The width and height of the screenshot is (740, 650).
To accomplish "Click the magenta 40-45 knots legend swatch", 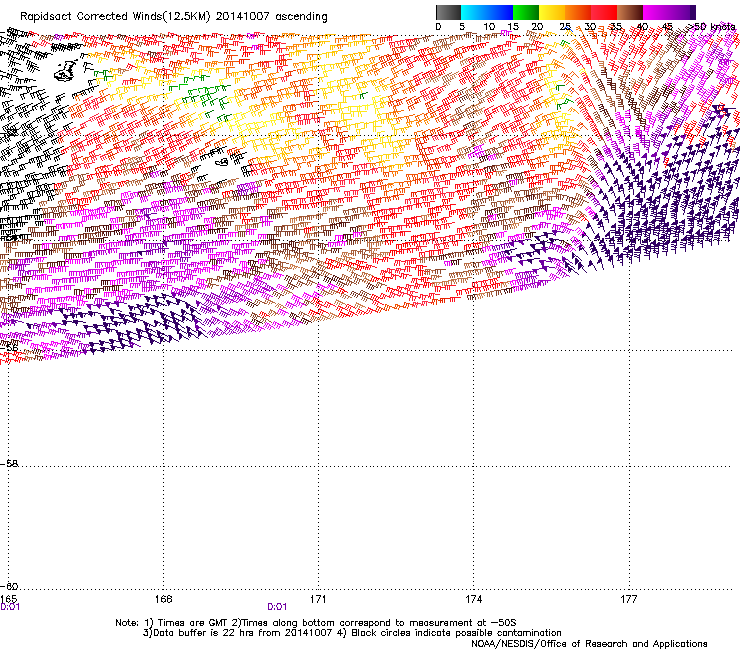I will point(656,12).
